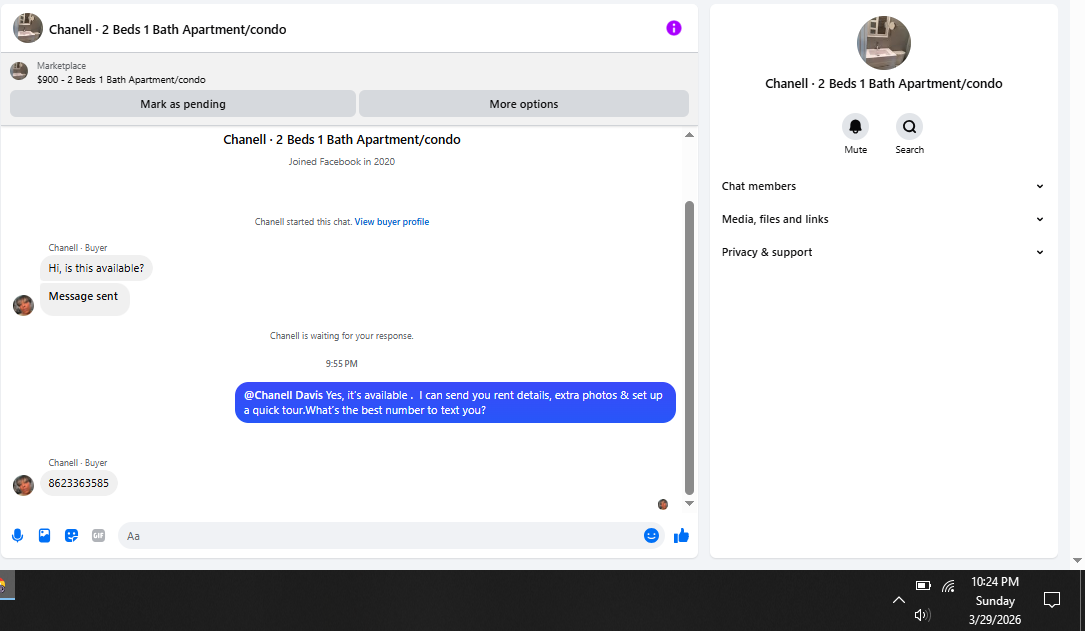Open the GIF picker icon
1085x631 pixels.
tap(98, 536)
